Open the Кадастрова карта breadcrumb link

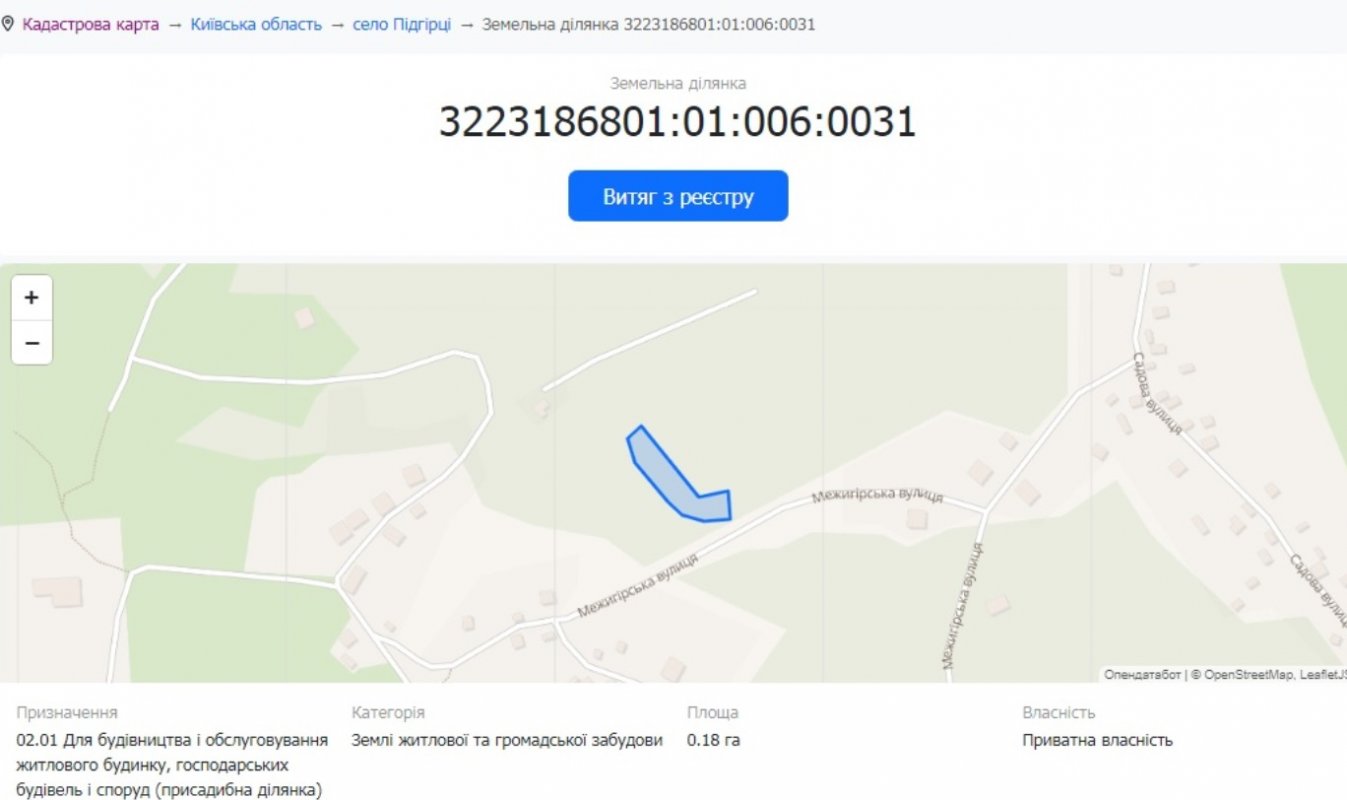(90, 24)
